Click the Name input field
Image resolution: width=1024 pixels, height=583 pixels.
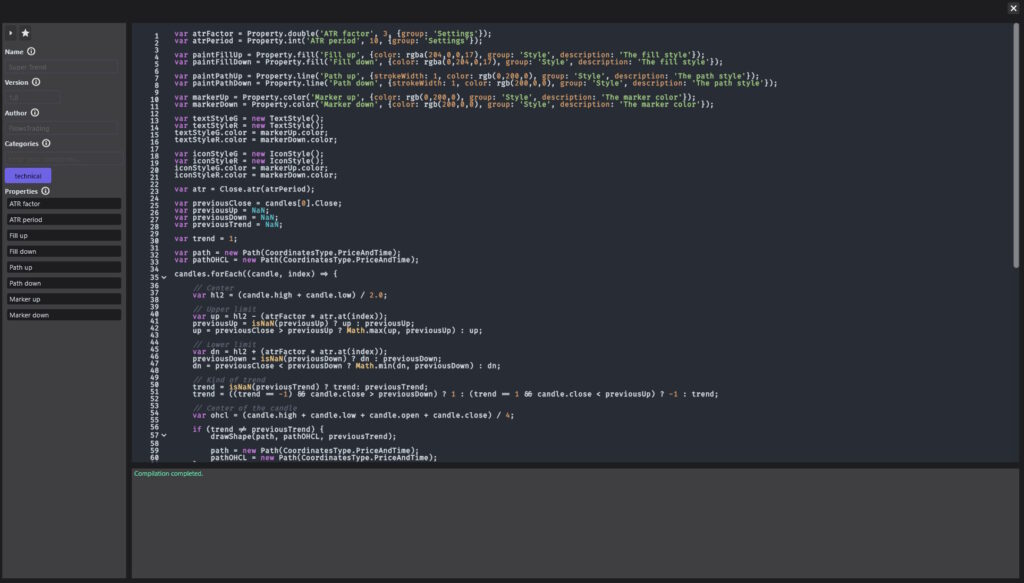tap(61, 67)
